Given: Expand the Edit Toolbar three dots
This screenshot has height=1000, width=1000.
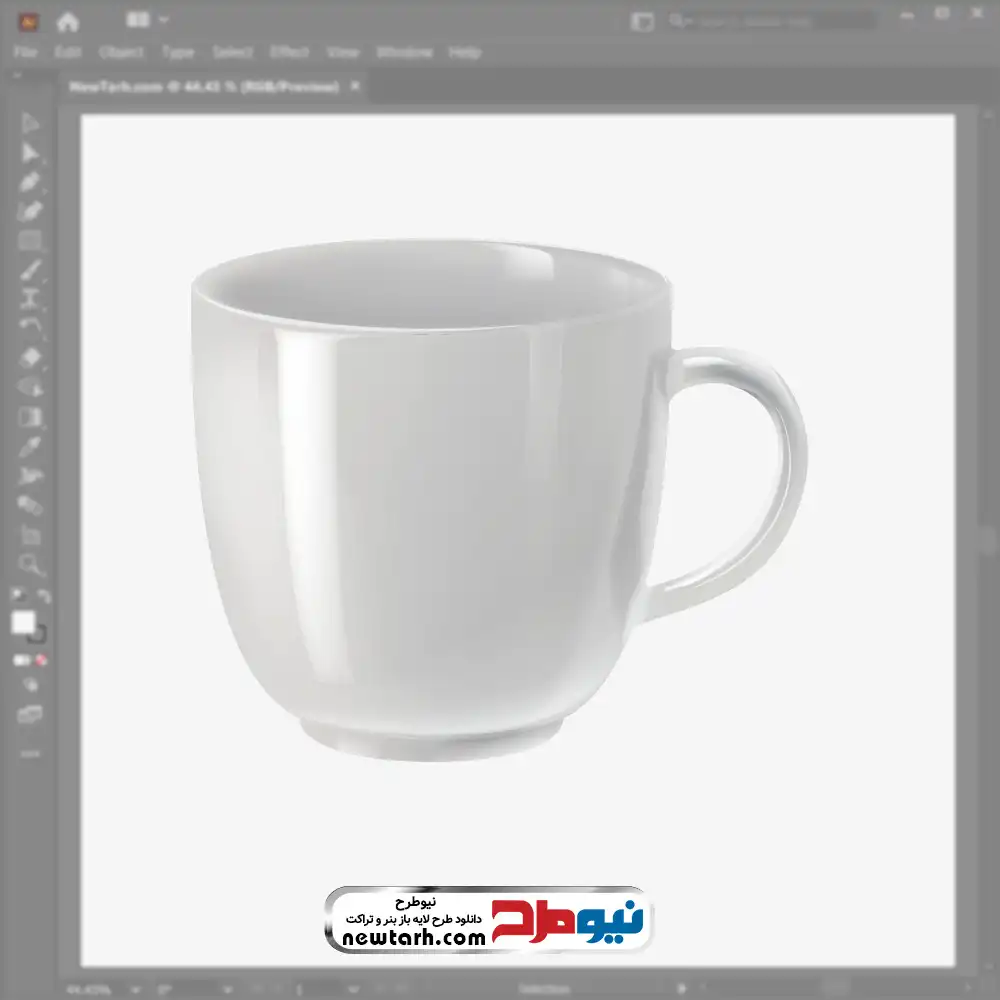Looking at the screenshot, I should coord(30,753).
